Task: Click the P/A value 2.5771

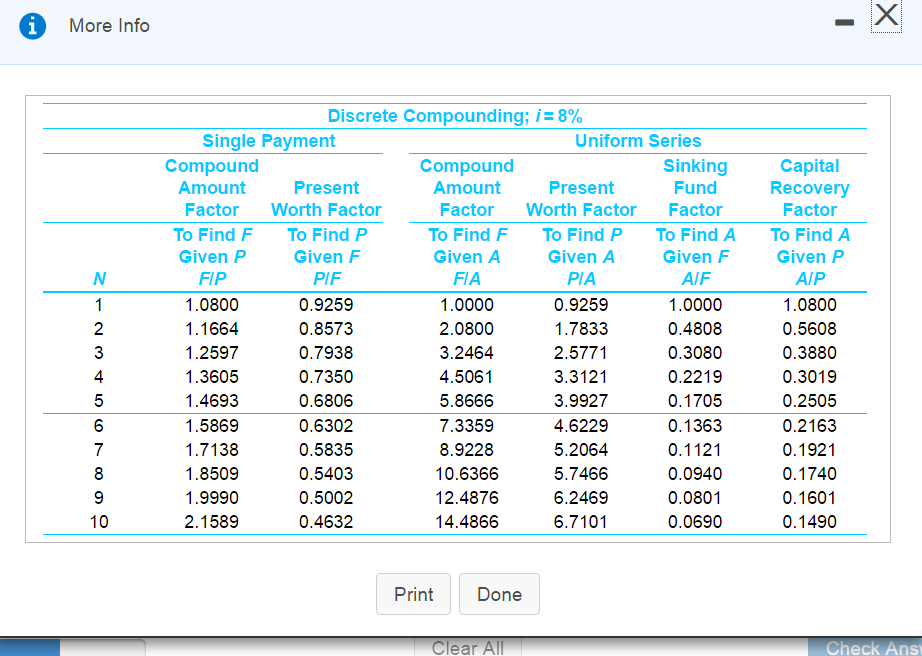Action: [581, 353]
